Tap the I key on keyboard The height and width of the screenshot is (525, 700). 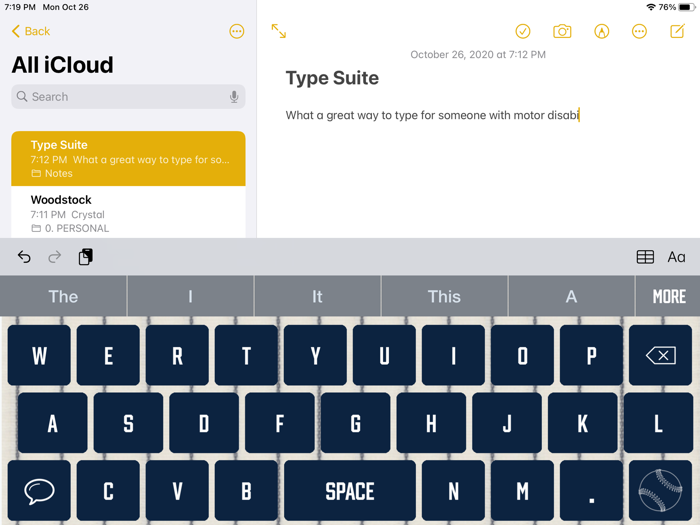453,355
